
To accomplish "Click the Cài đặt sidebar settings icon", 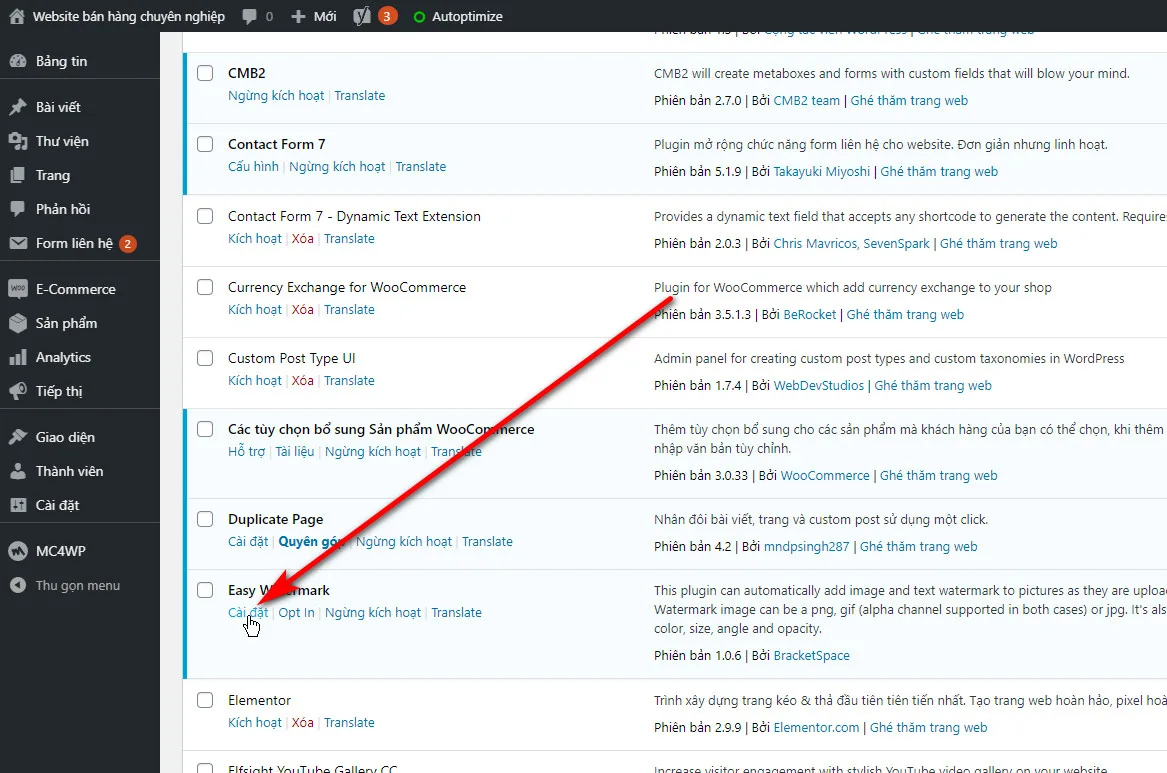I will coord(18,505).
